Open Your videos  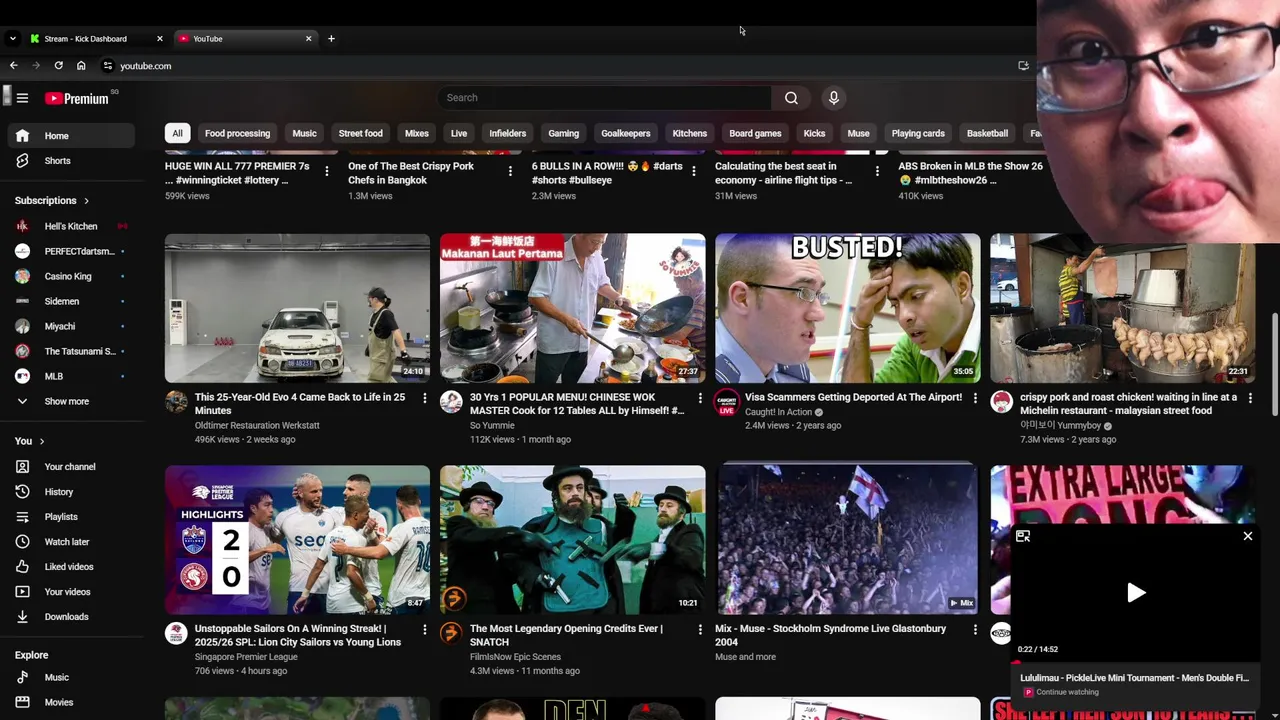(70, 592)
